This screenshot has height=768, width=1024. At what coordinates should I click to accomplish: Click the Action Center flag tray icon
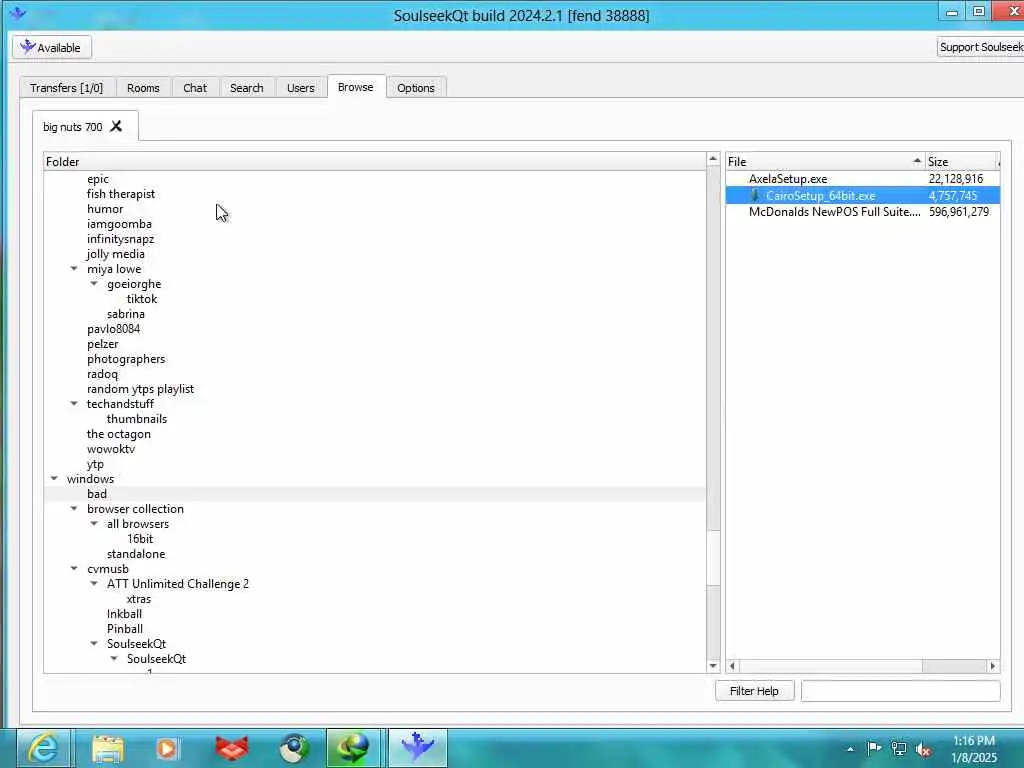click(873, 748)
